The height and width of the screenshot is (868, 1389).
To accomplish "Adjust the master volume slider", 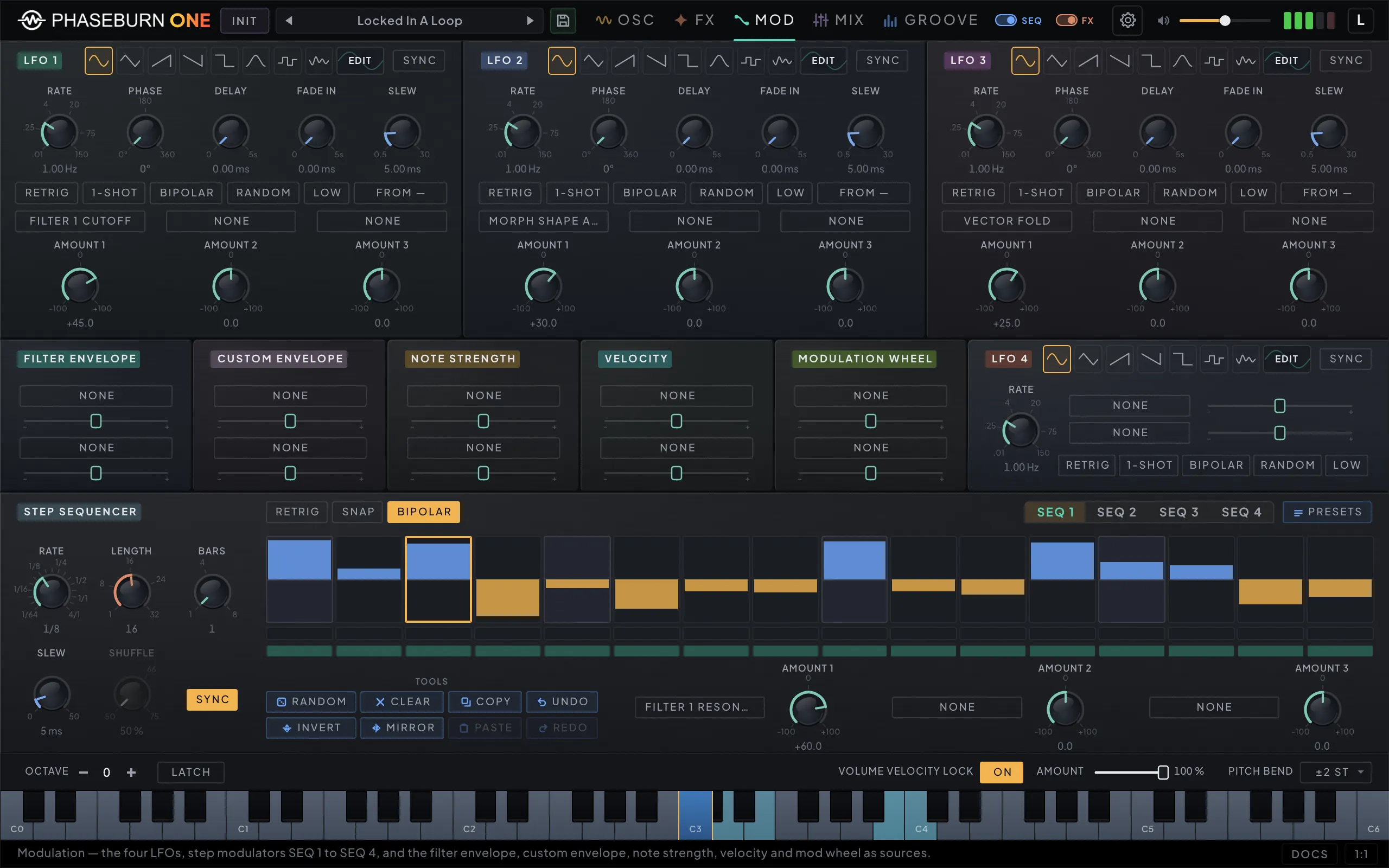I will click(1224, 21).
